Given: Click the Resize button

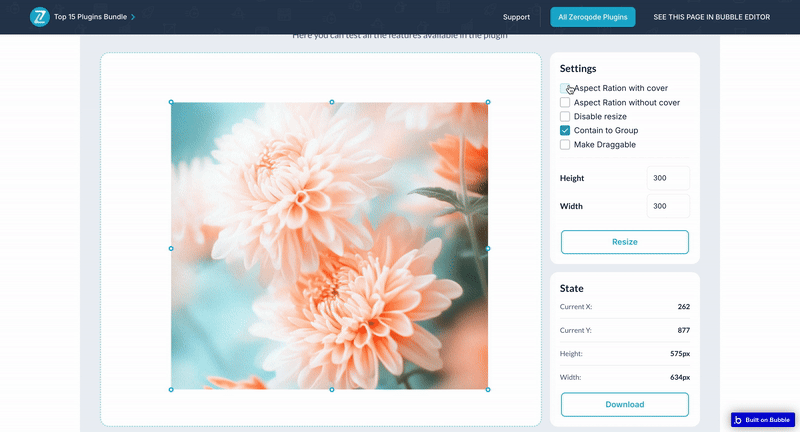Looking at the screenshot, I should click(x=624, y=242).
